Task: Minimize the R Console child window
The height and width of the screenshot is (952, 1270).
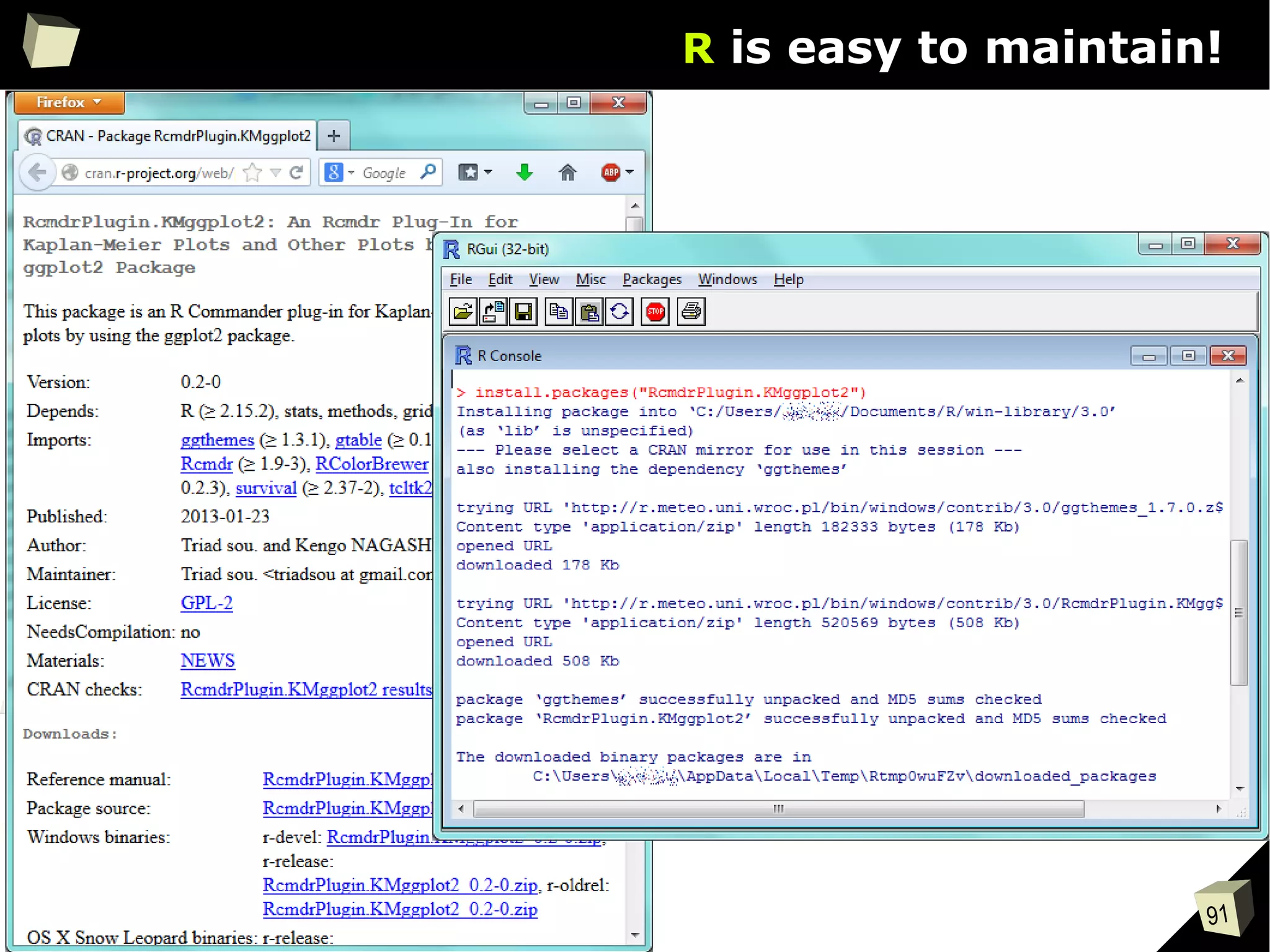Action: click(1149, 355)
